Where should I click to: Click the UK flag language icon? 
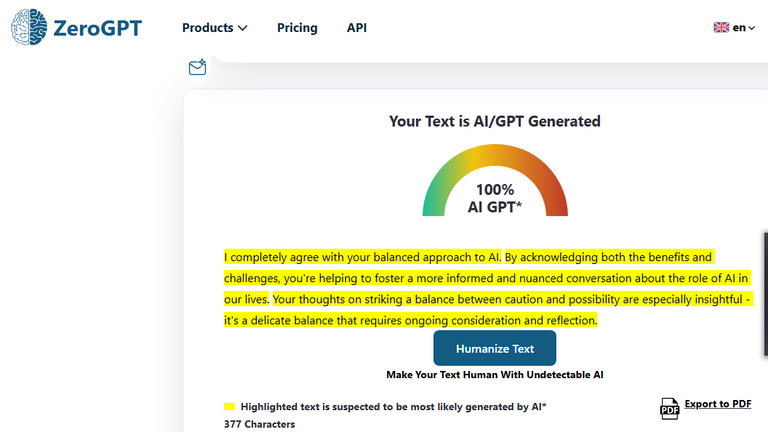(x=721, y=27)
